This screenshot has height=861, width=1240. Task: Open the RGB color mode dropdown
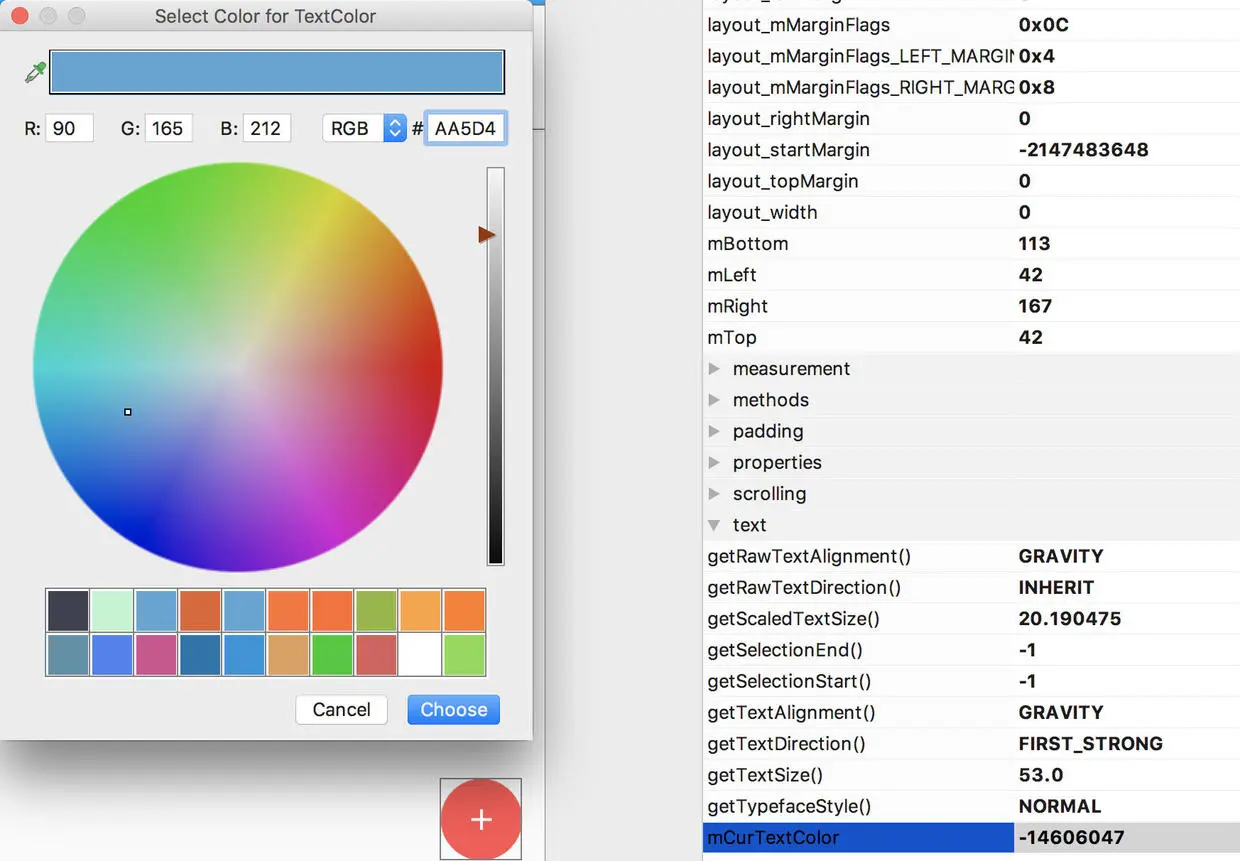coord(364,128)
